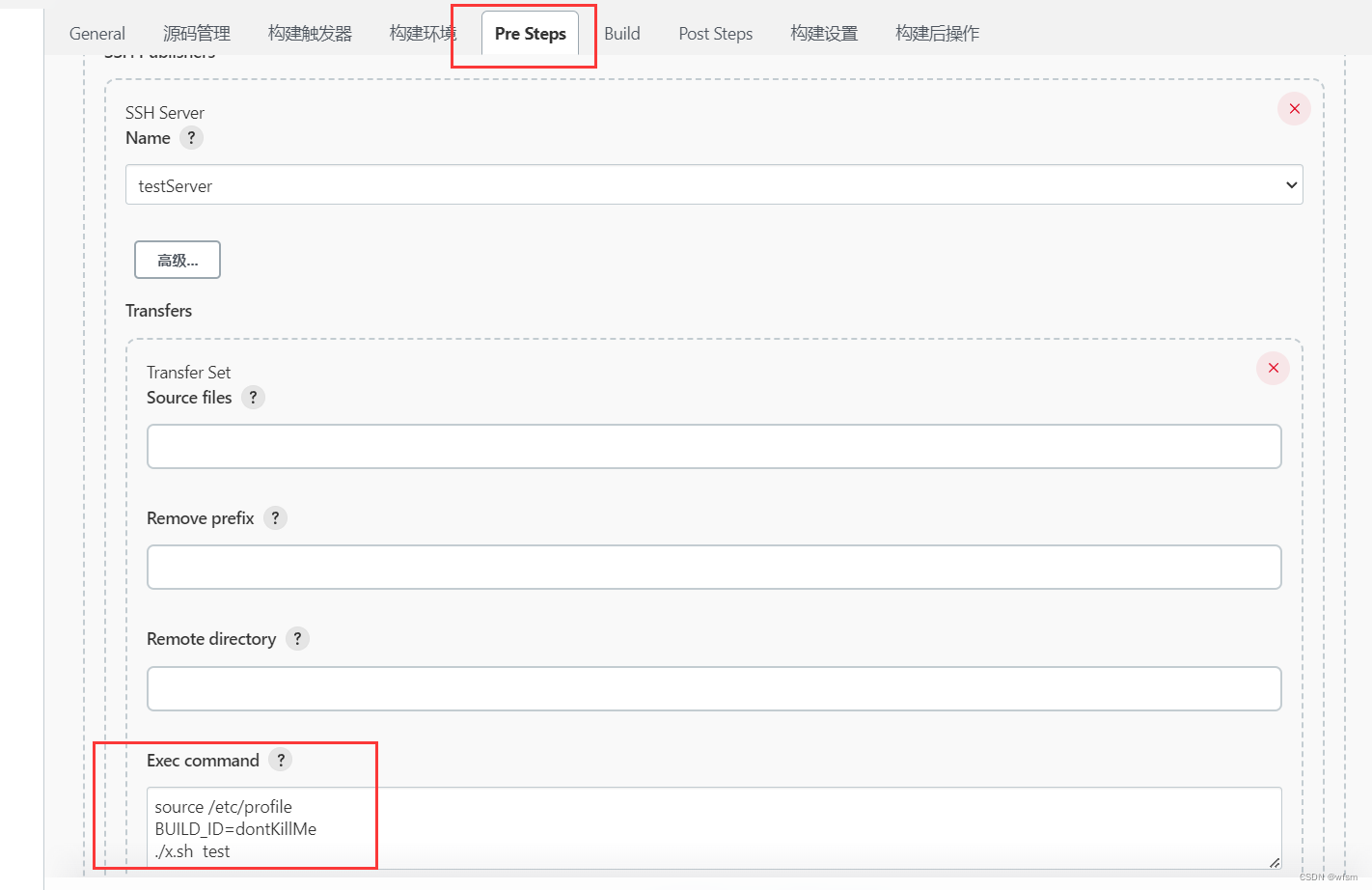Click inside the Exec command textarea
Viewport: 1372px width, 890px height.
coord(714,828)
